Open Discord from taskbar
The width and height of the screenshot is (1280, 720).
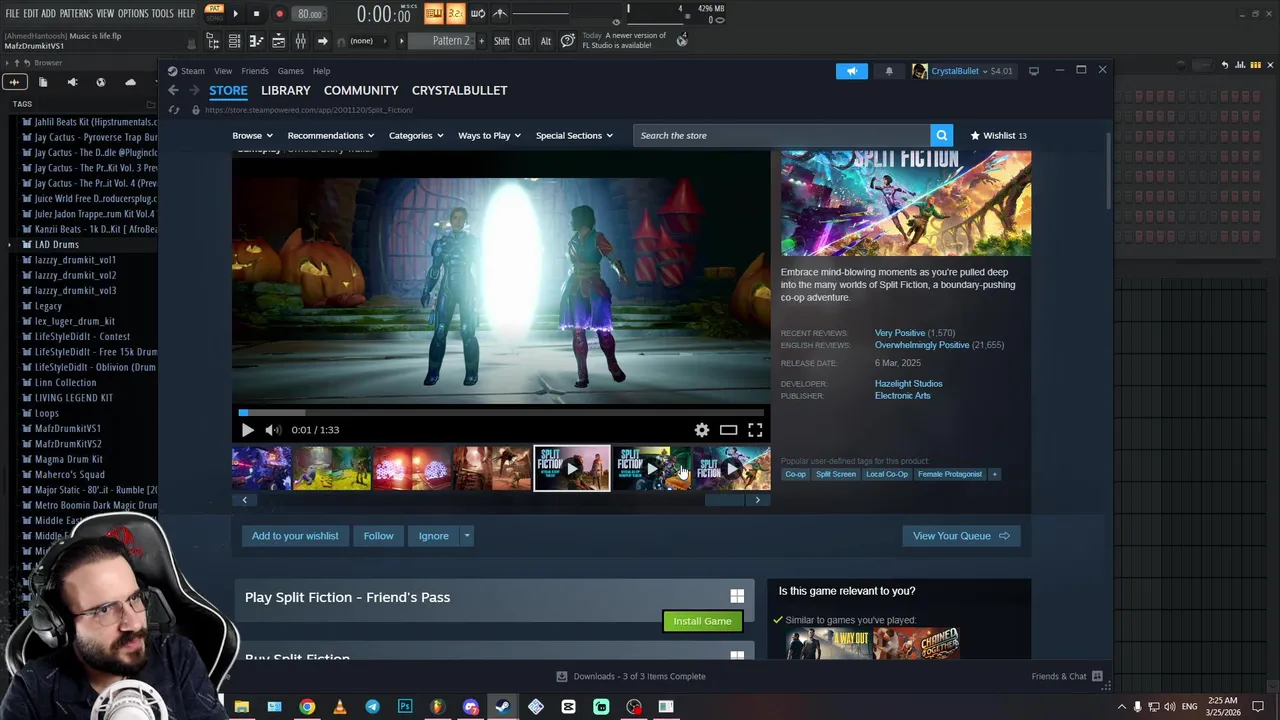point(471,707)
